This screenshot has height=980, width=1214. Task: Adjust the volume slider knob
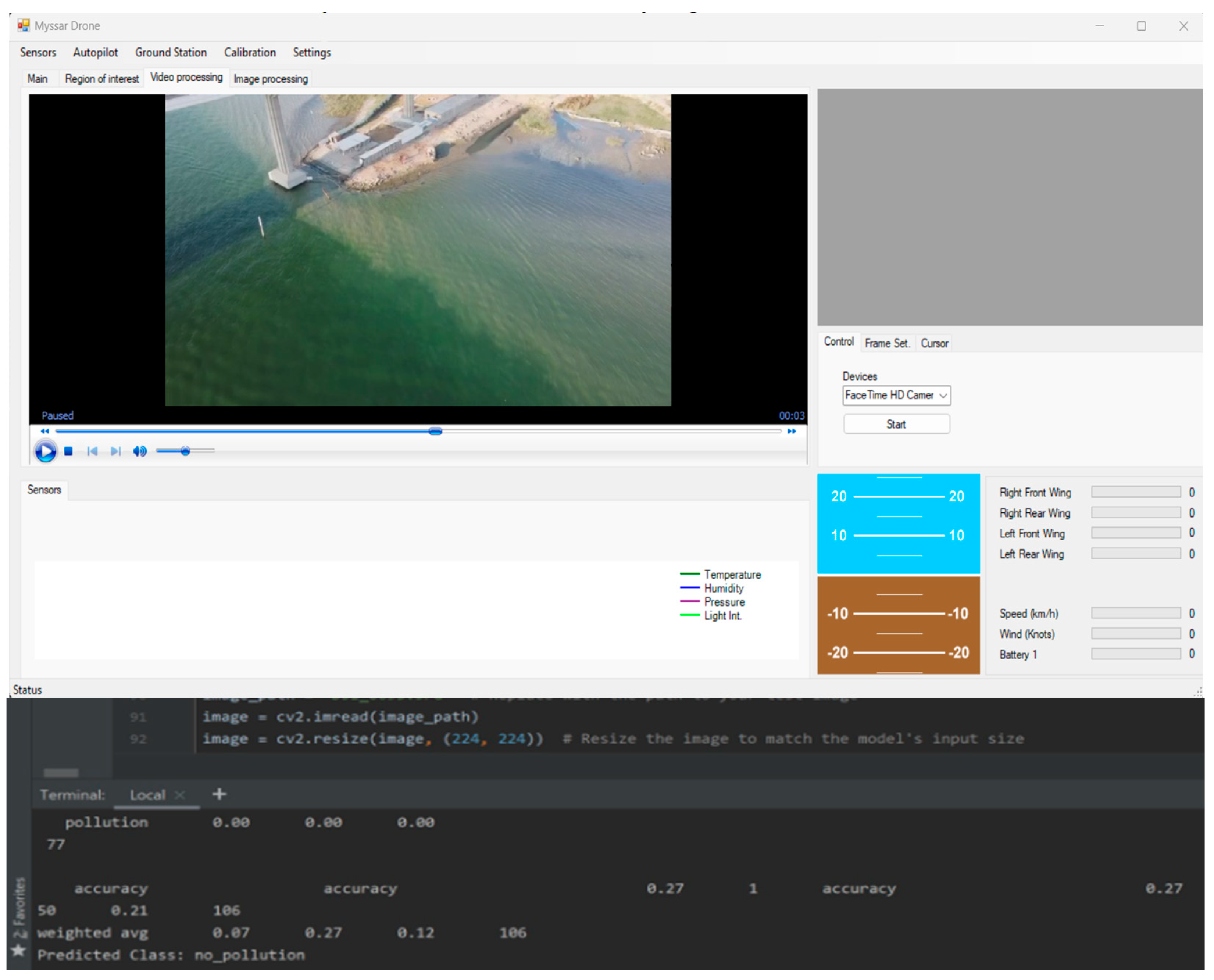coord(185,451)
